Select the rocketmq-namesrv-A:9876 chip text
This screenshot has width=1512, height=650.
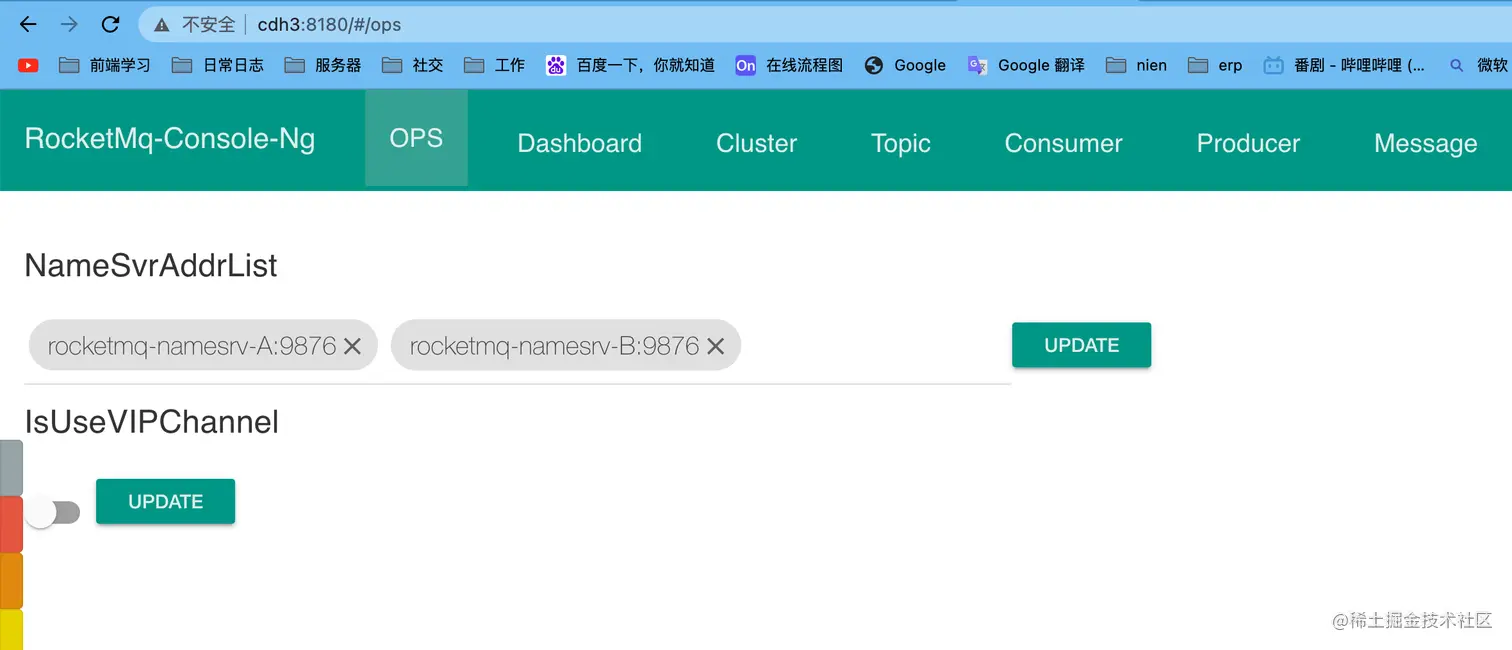192,346
